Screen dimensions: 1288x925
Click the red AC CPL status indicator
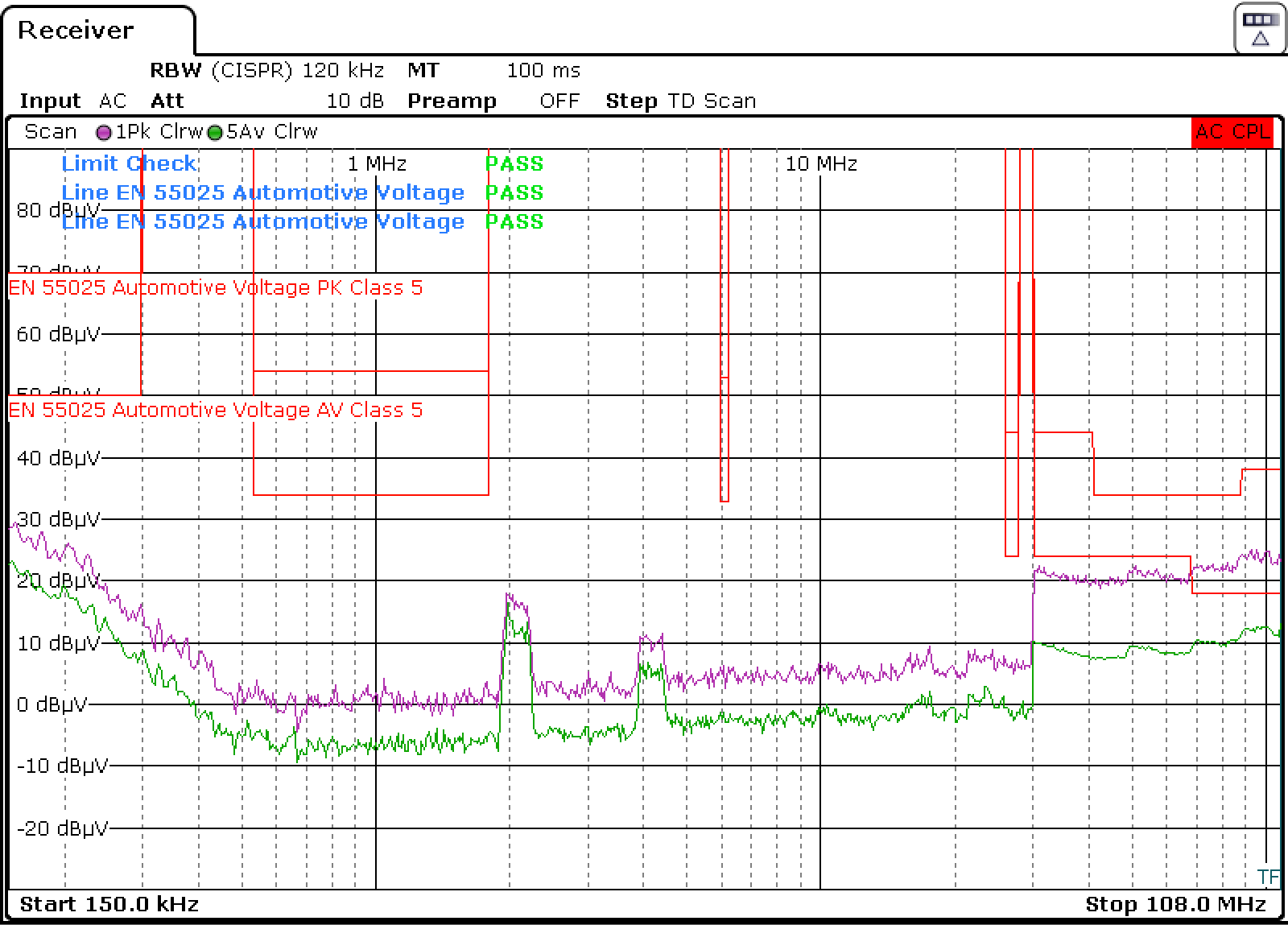1233,131
